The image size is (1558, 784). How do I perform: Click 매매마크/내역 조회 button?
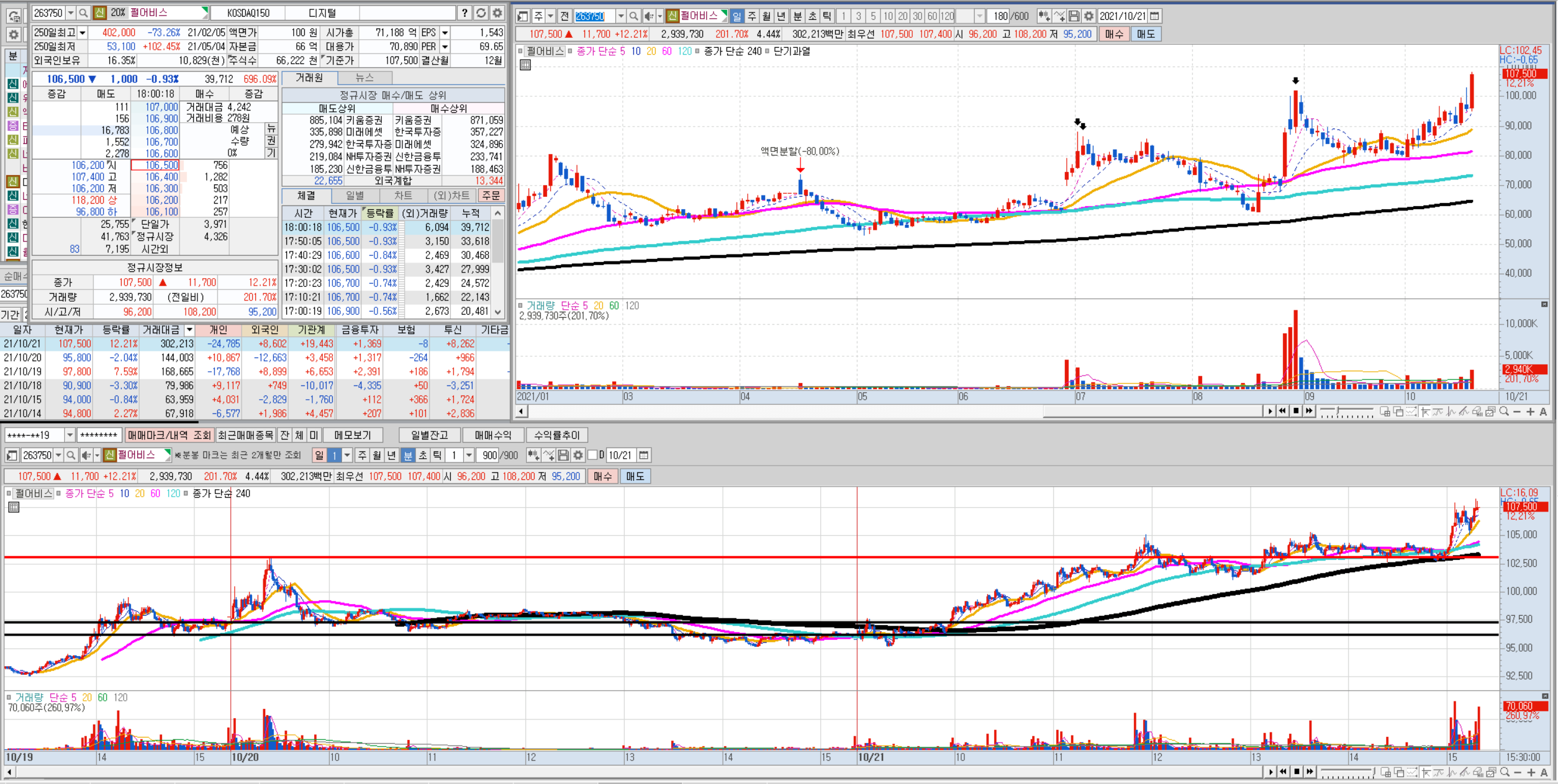pyautogui.click(x=170, y=435)
